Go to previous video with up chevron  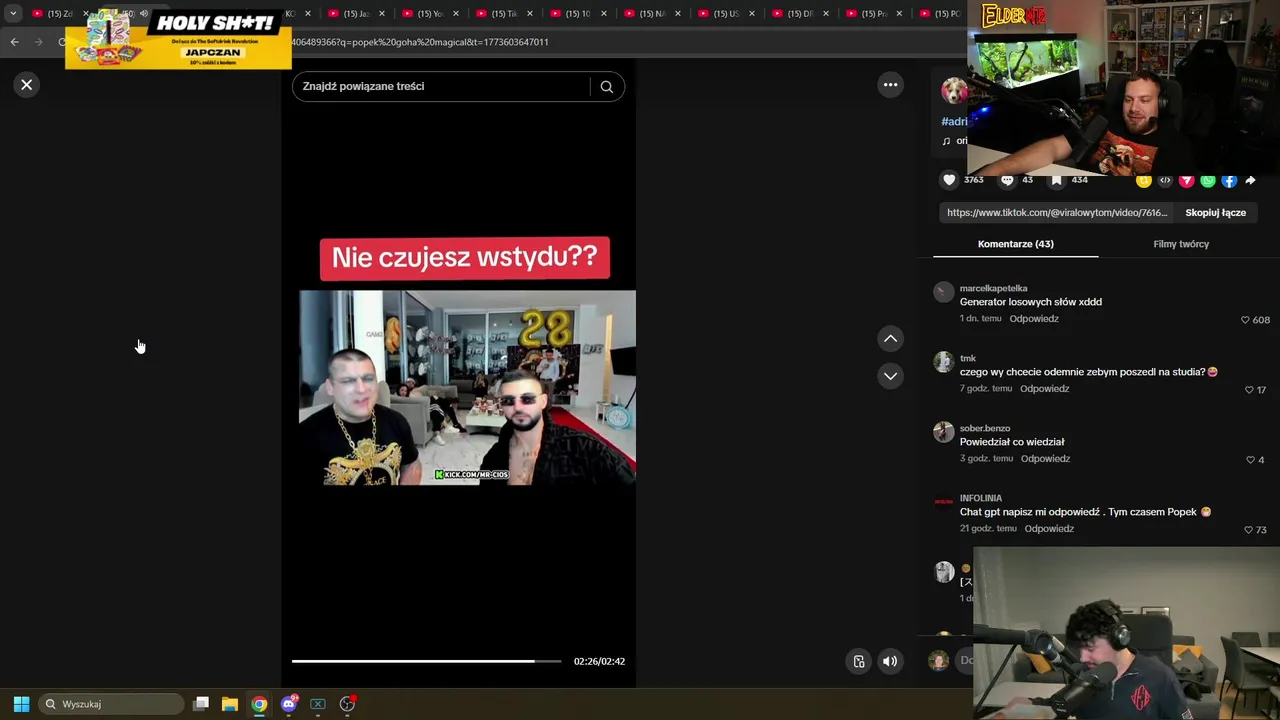(x=890, y=338)
